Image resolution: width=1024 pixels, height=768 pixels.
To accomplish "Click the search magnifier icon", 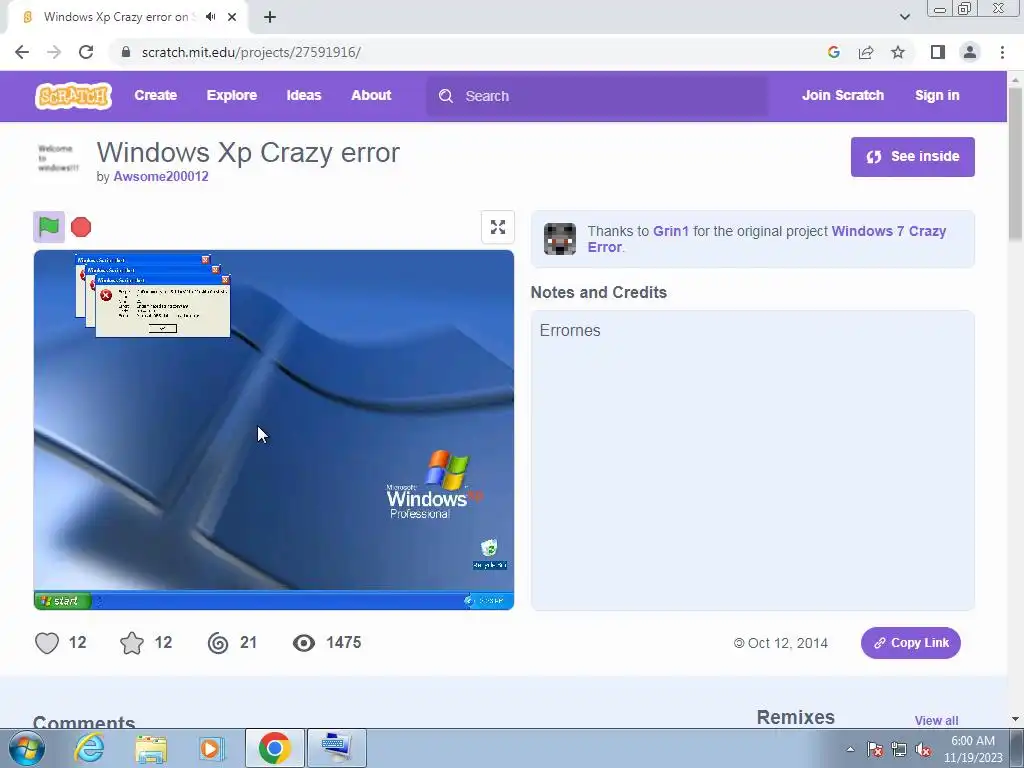I will (x=446, y=96).
